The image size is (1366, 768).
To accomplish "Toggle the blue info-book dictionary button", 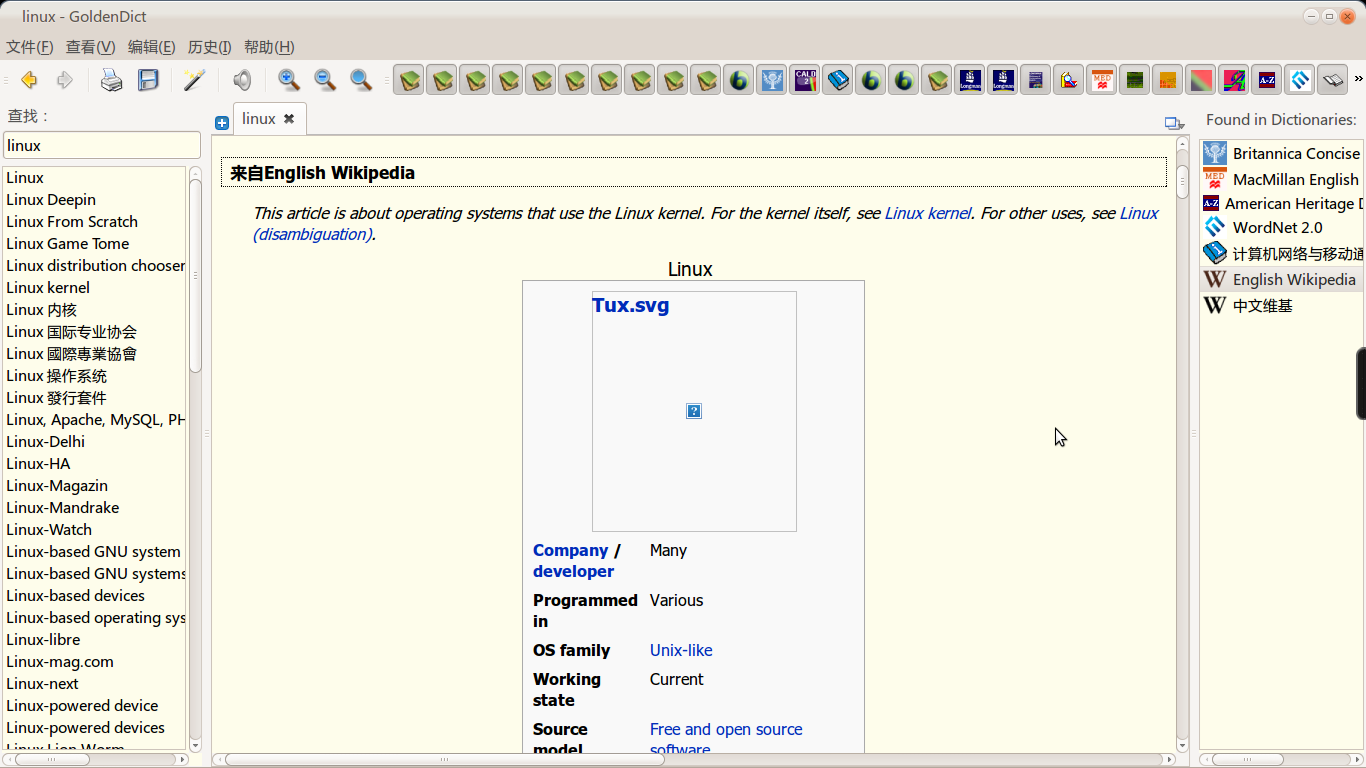I will (x=838, y=80).
